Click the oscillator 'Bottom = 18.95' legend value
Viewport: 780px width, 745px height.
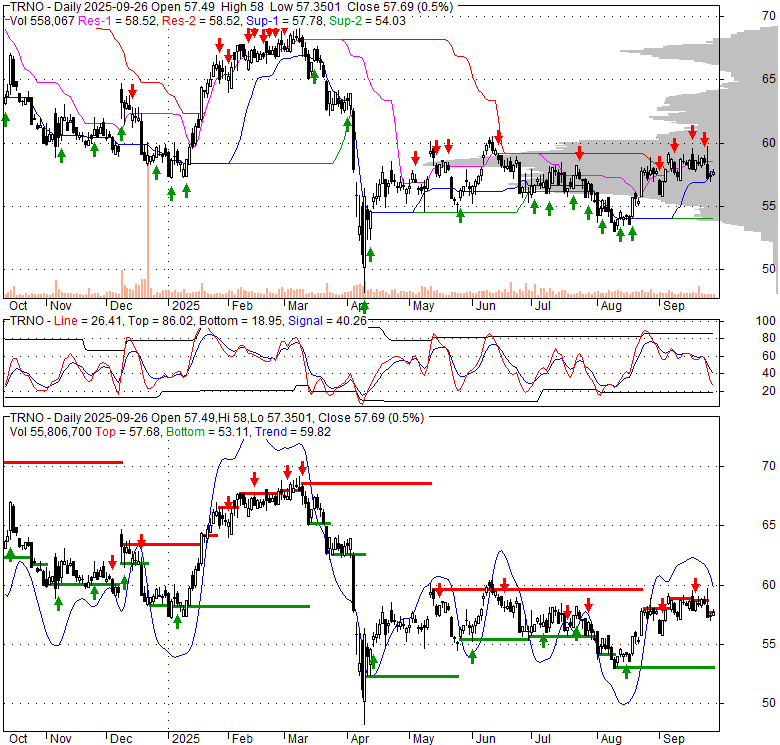coord(242,321)
